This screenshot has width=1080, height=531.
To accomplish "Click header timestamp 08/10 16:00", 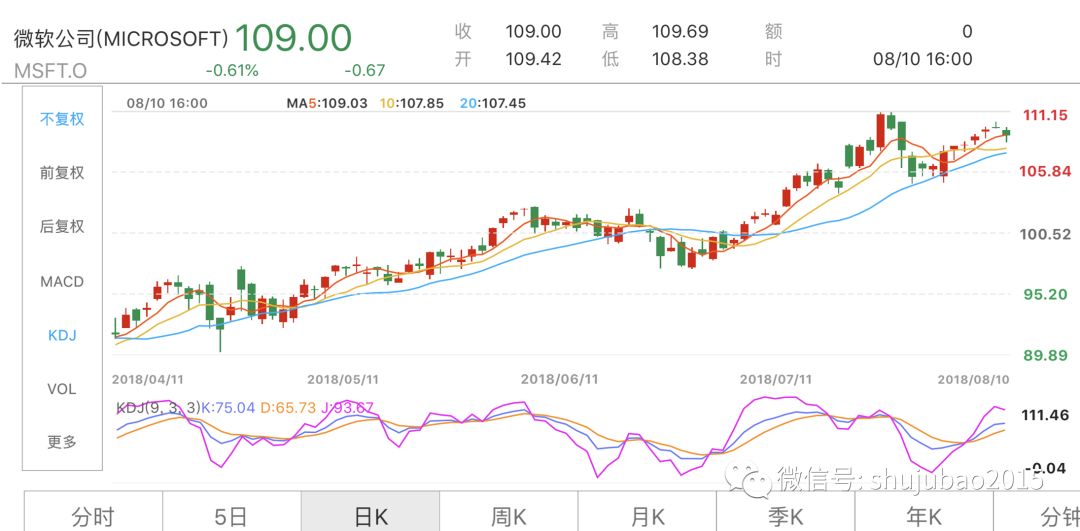I will [922, 59].
